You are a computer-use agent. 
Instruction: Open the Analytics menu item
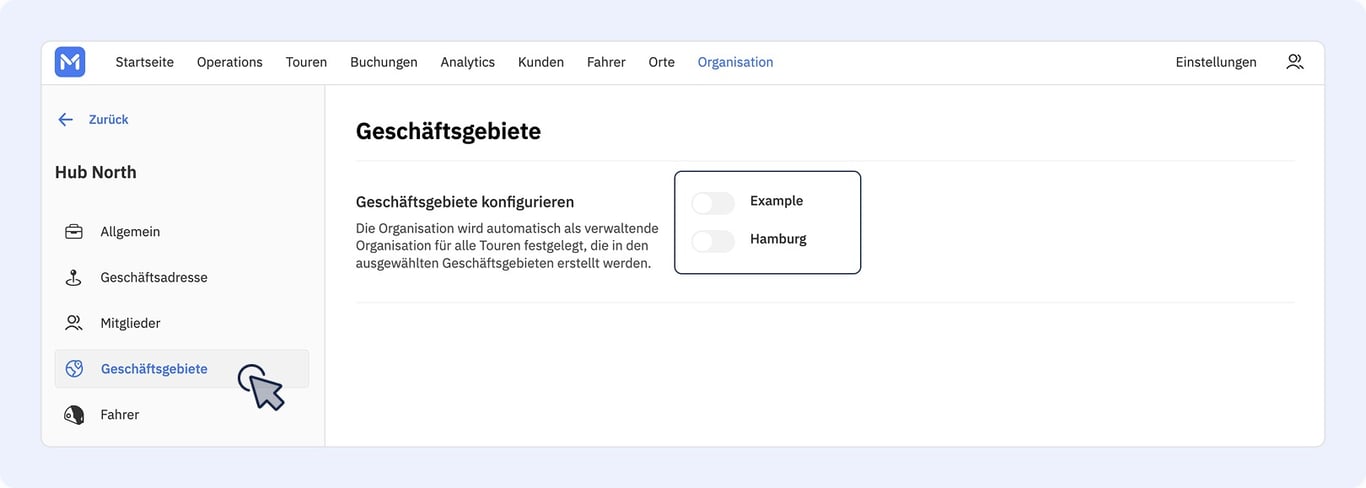pyautogui.click(x=468, y=62)
